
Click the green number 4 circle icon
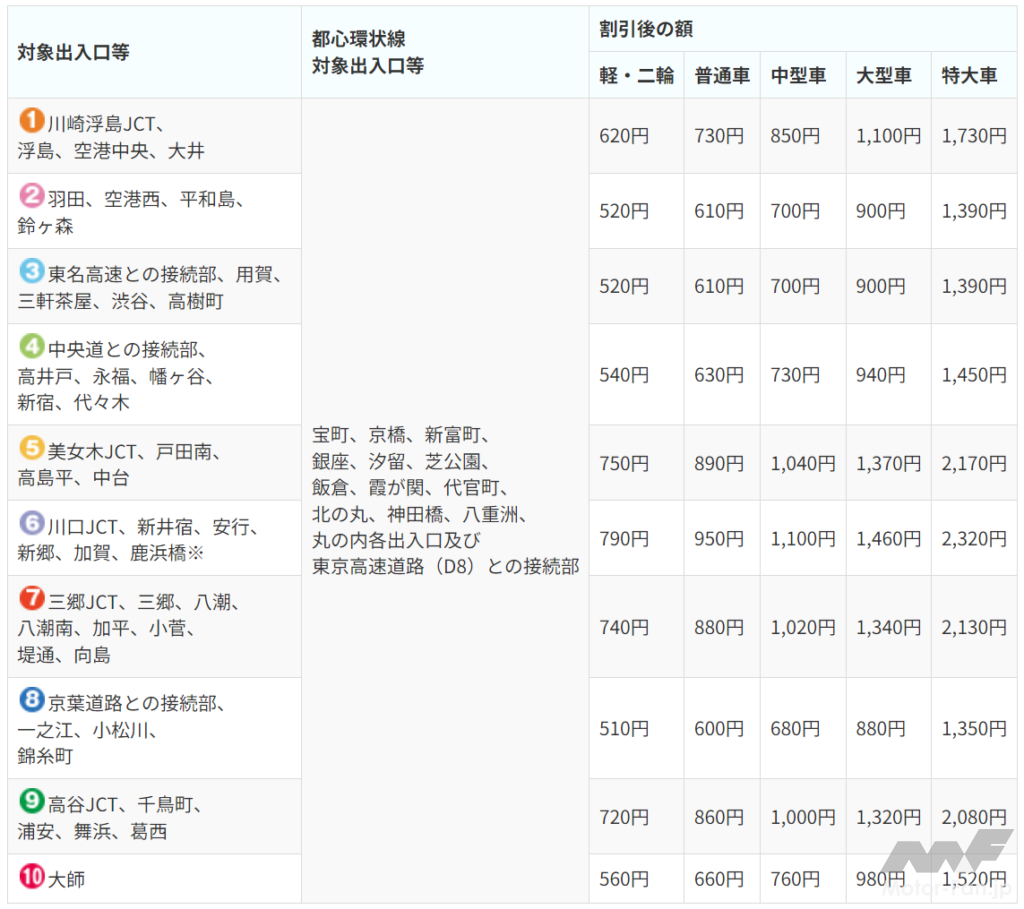click(31, 347)
